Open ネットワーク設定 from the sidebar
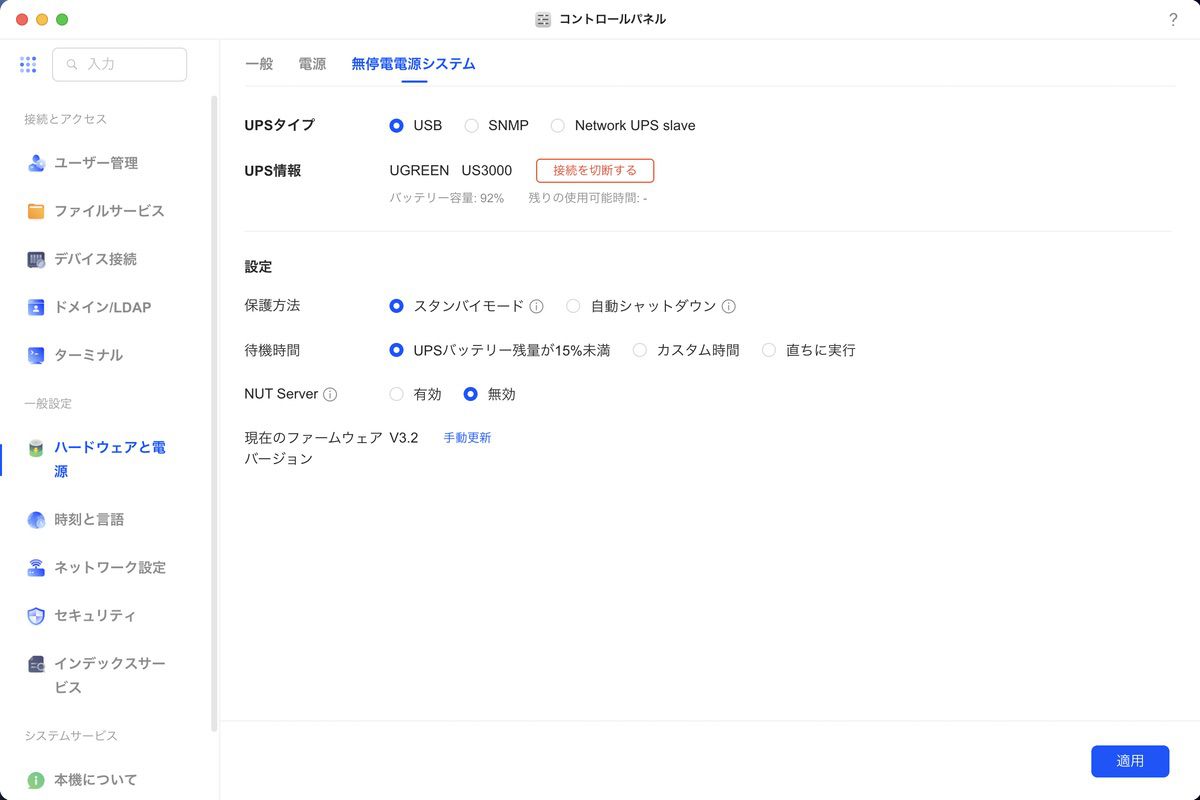This screenshot has width=1200, height=800. [x=109, y=567]
